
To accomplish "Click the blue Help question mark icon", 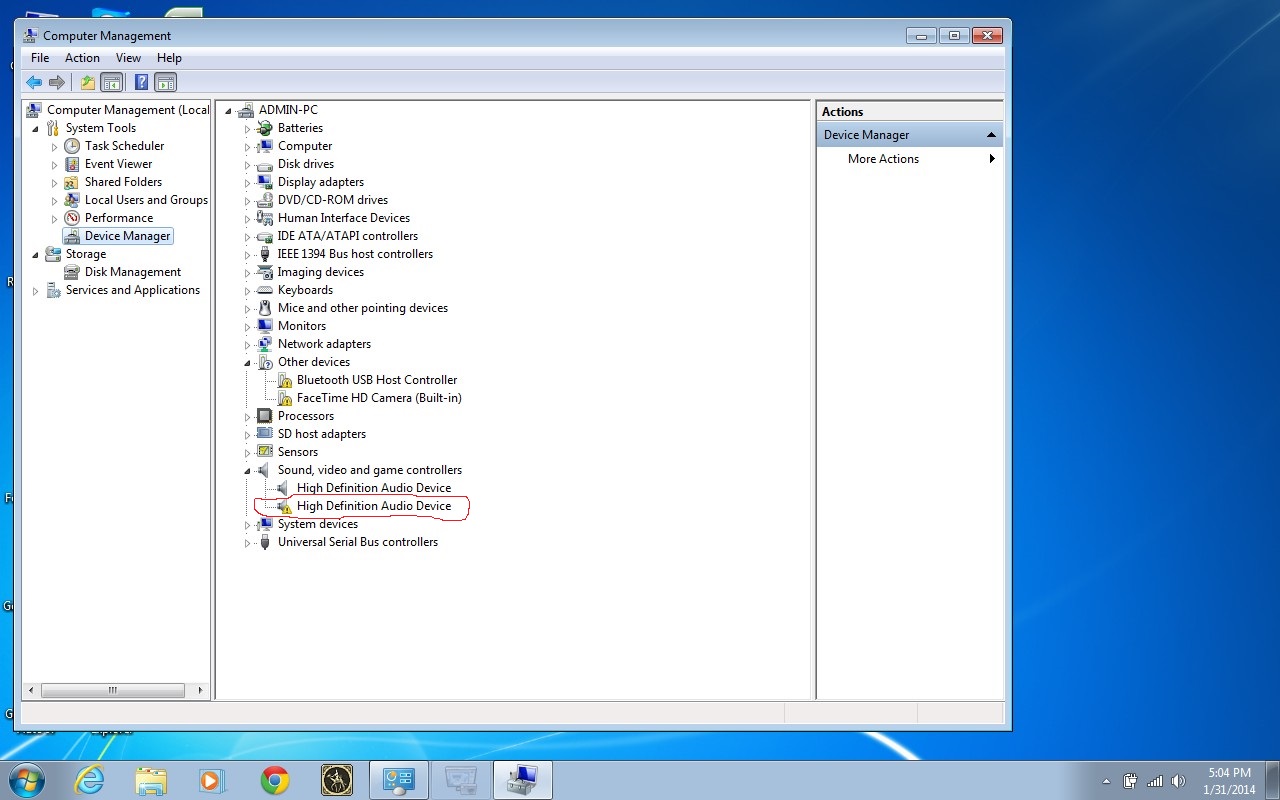I will pos(142,82).
